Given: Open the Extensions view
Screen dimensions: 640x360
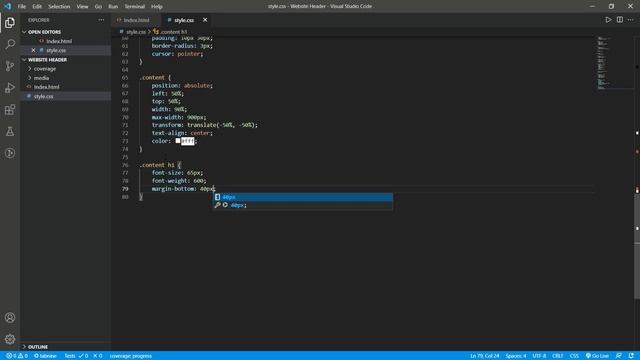Looking at the screenshot, I should [10, 109].
